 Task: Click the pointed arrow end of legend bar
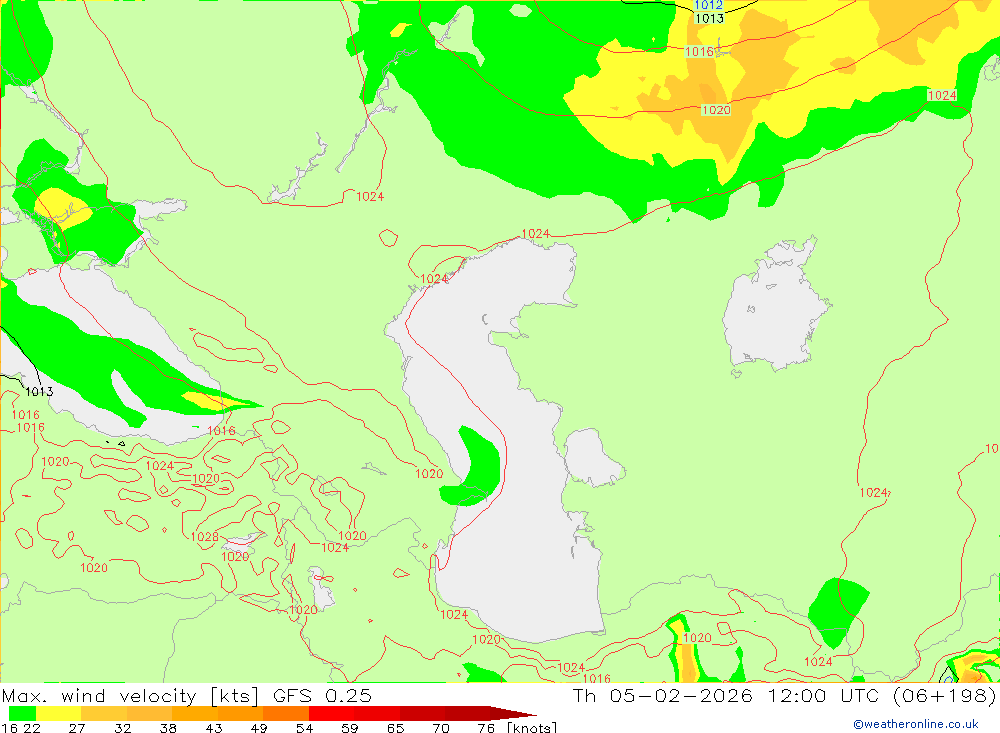coord(514,713)
